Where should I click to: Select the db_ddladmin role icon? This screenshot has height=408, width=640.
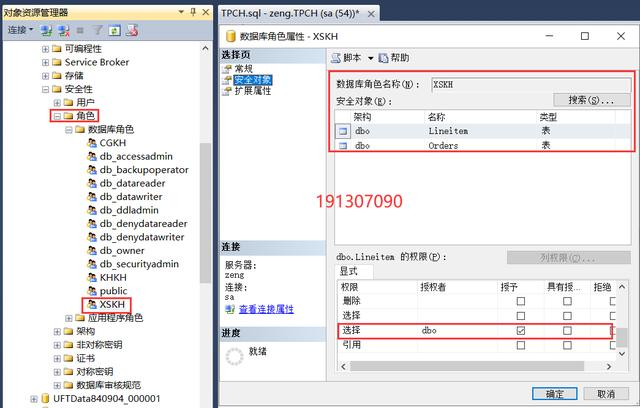click(x=92, y=211)
